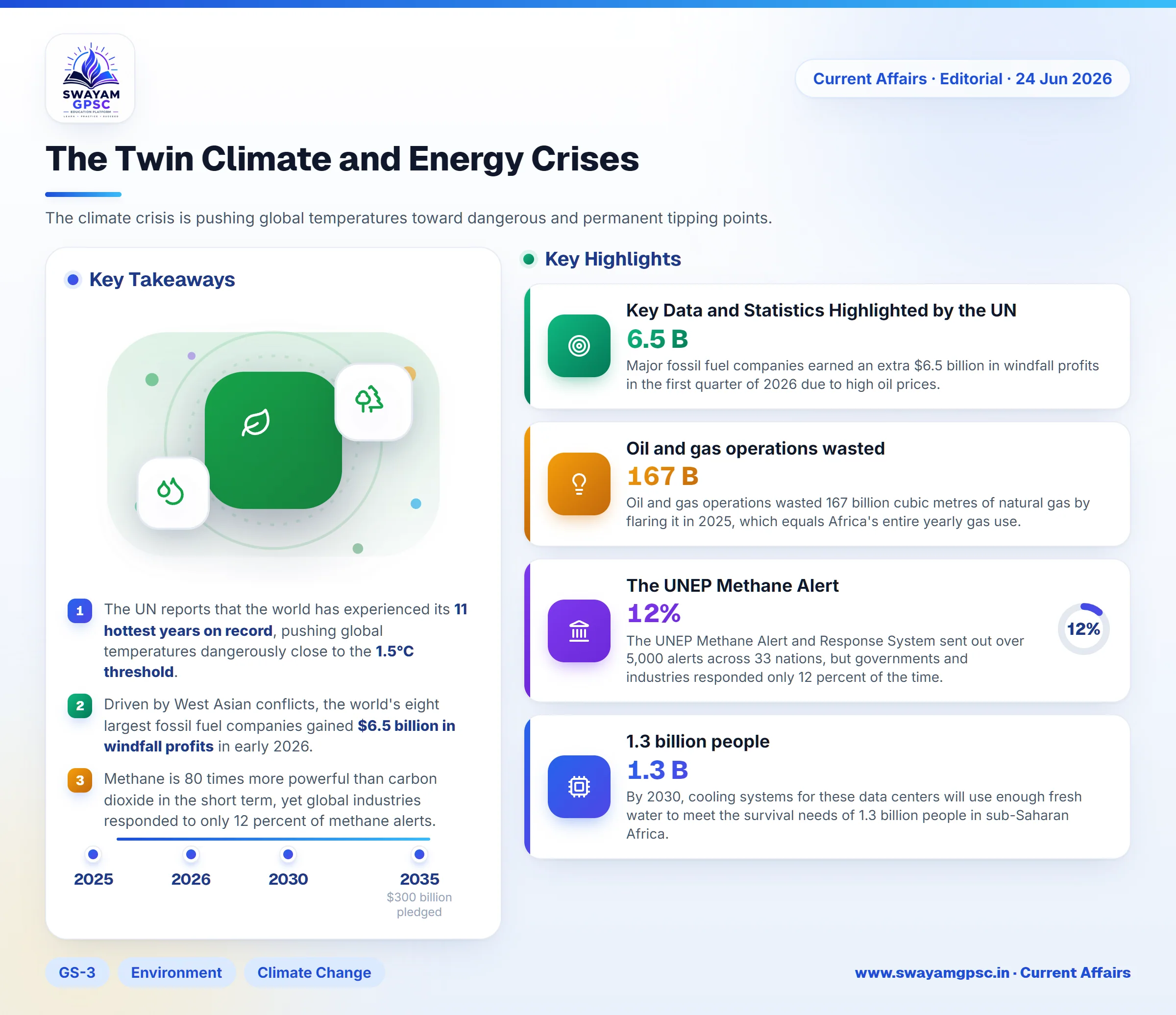The width and height of the screenshot is (1176, 1015).
Task: Click the large green leaf tile
Action: point(273,440)
